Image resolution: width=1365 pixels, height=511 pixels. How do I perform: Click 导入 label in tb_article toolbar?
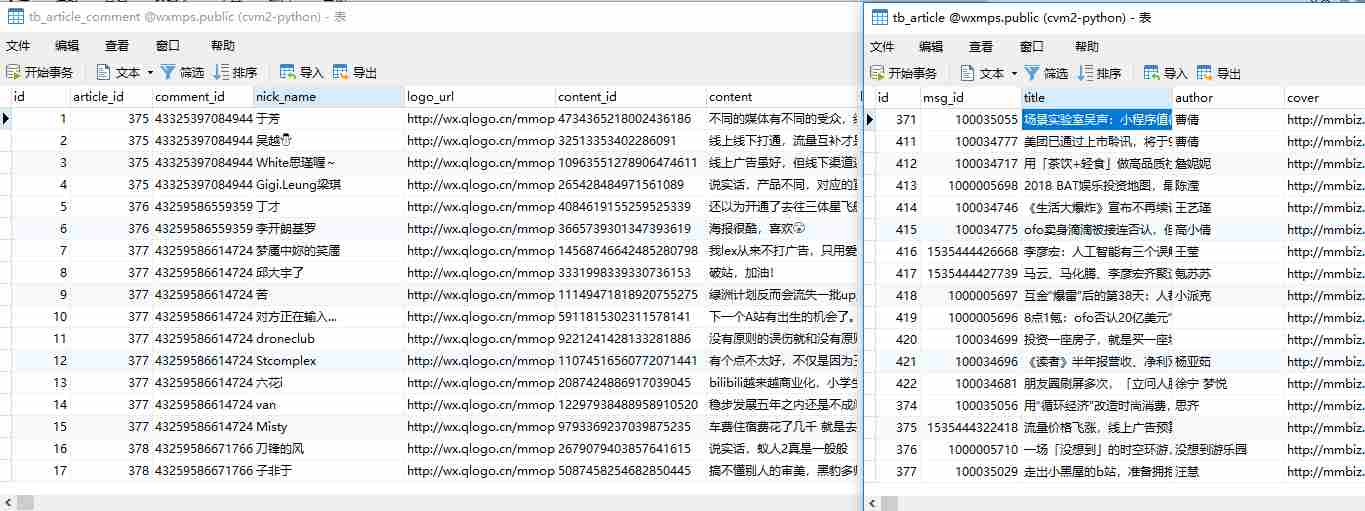1176,74
